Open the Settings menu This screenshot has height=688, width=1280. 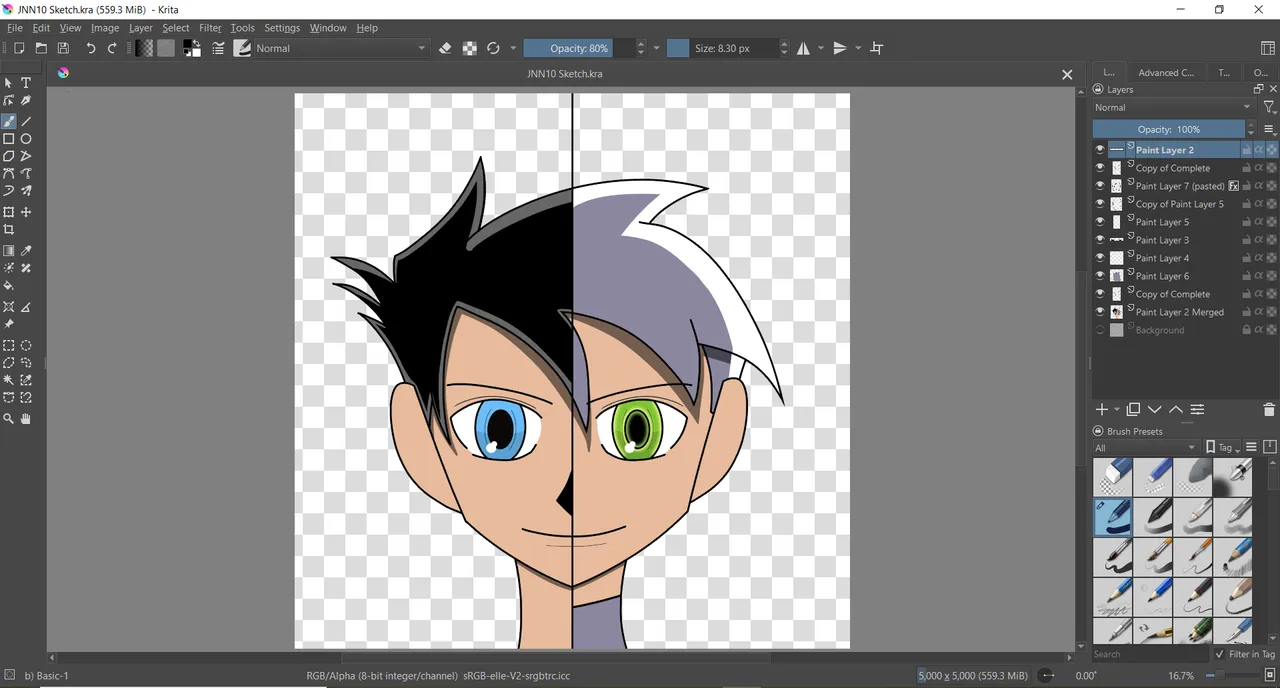(282, 28)
